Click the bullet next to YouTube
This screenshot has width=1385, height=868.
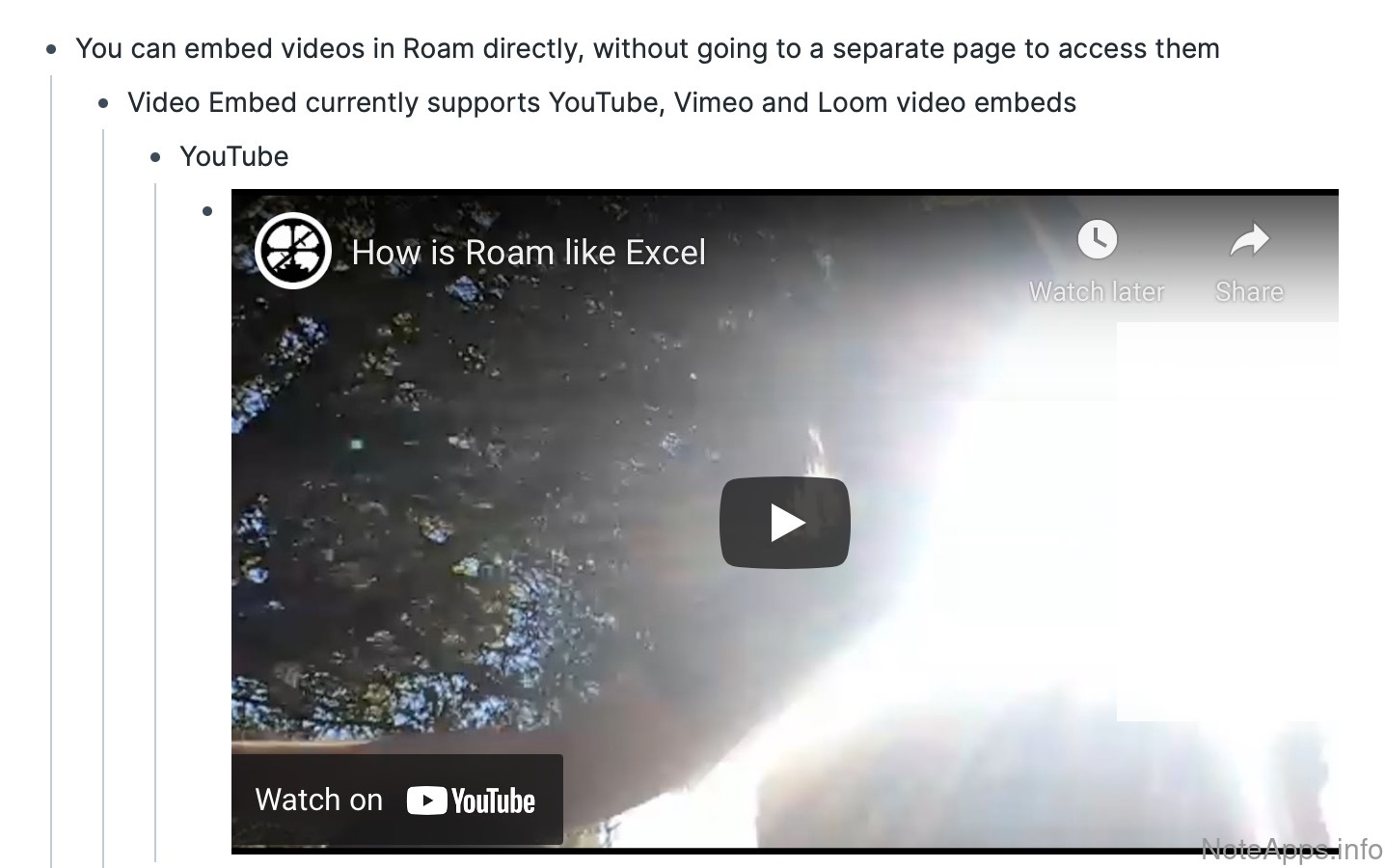coord(155,157)
